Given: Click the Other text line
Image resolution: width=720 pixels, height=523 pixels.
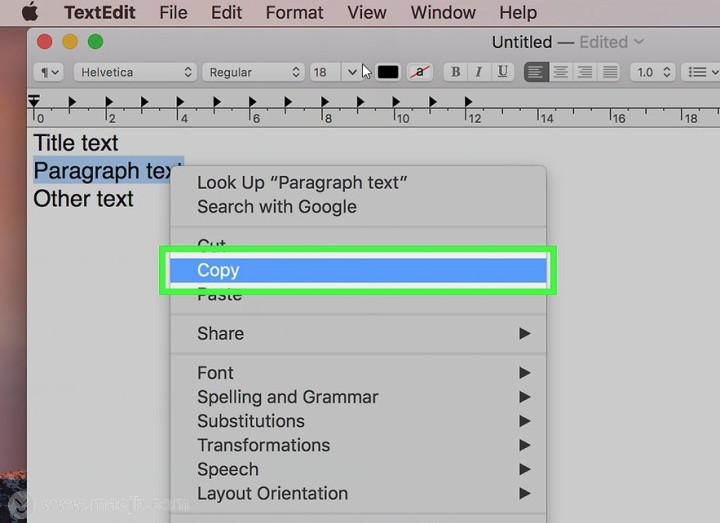Looking at the screenshot, I should (x=84, y=199).
